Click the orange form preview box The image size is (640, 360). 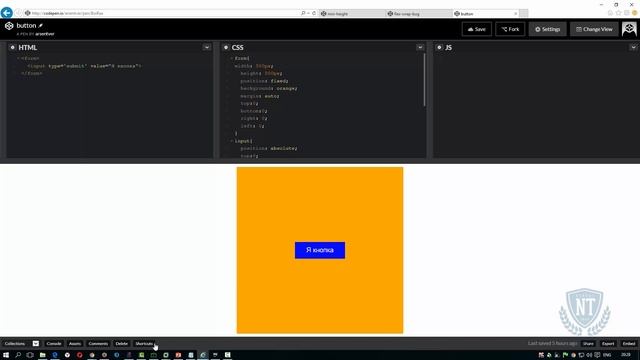(x=320, y=250)
